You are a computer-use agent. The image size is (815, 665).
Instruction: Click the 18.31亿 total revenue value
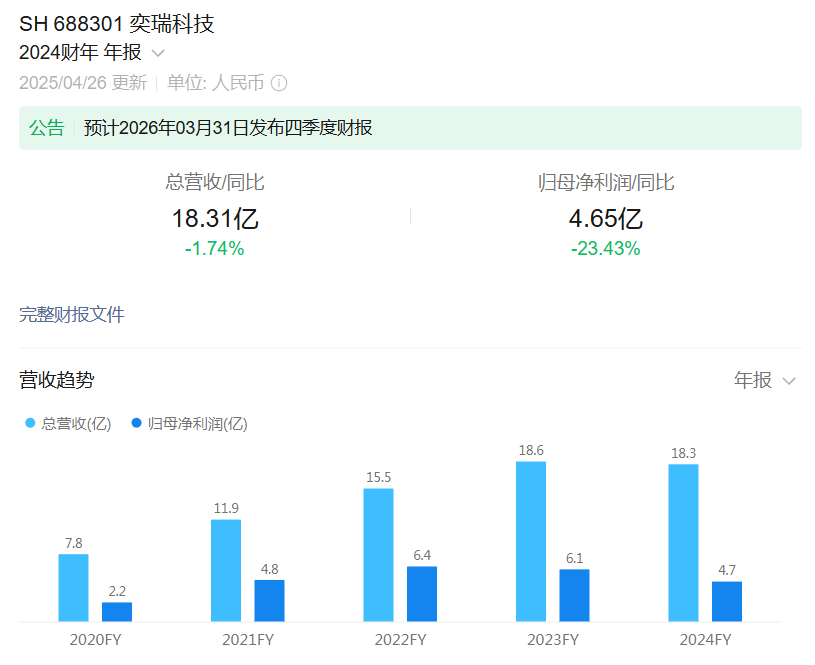pyautogui.click(x=215, y=218)
